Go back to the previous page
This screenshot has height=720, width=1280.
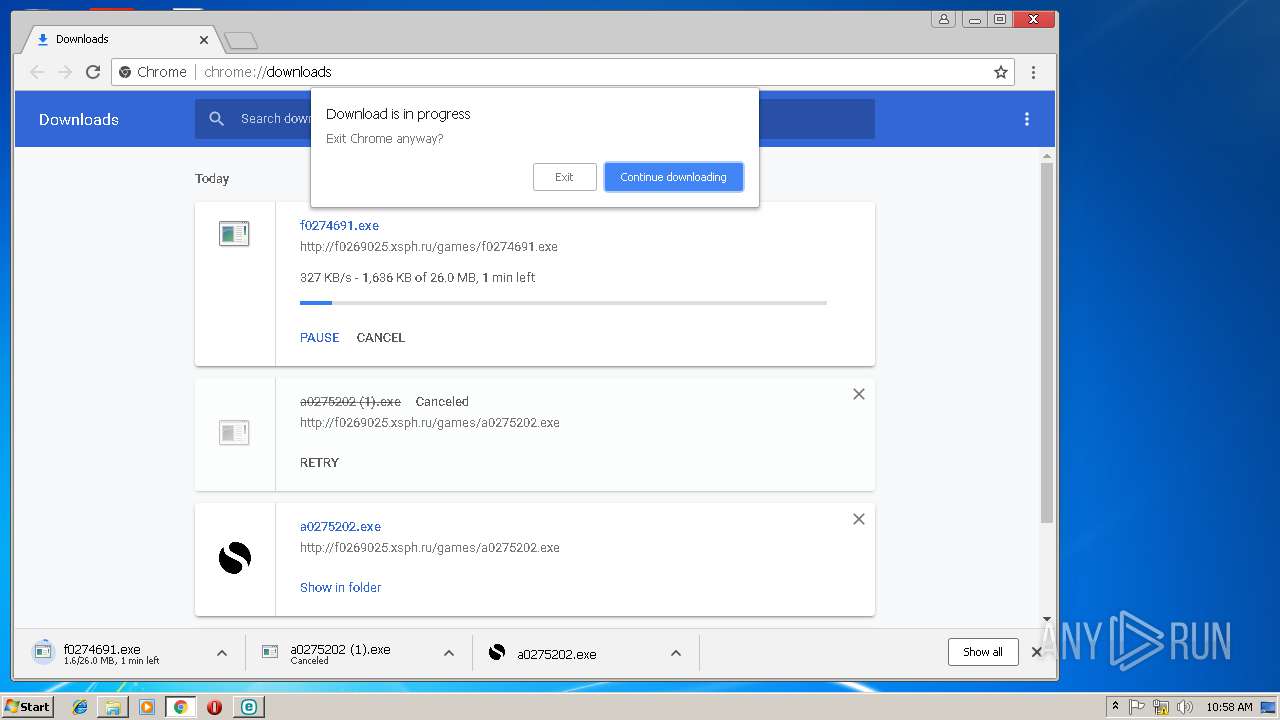tap(37, 72)
